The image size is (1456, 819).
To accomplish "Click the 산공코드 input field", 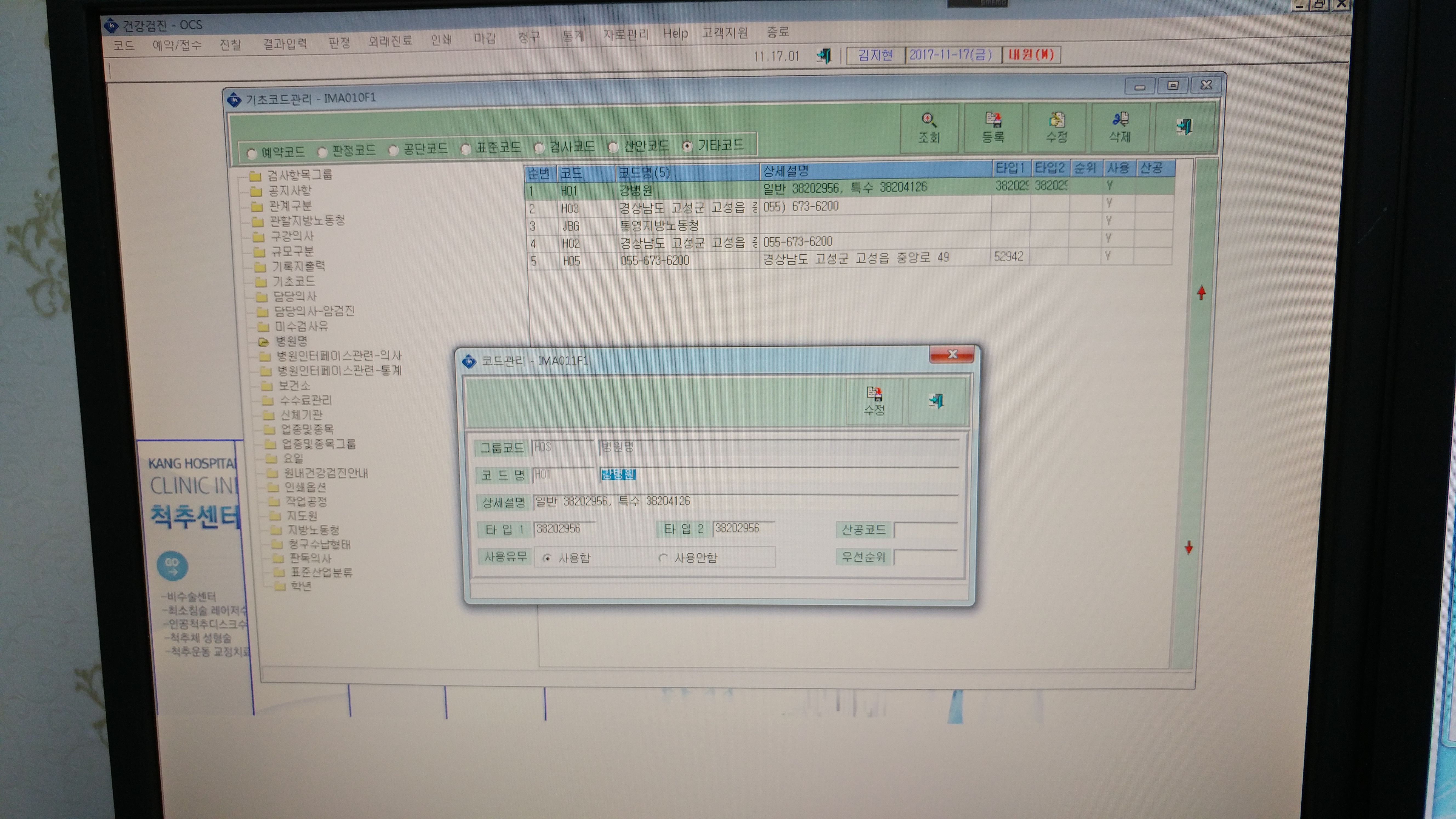I will [926, 530].
